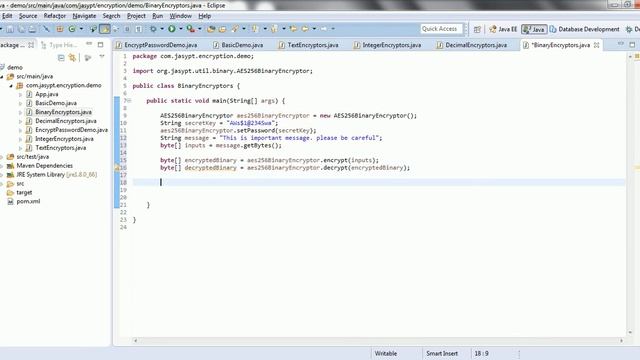This screenshot has width=640, height=360.
Task: Click right arrow of horizontal editor scrollbar
Action: [x=621, y=340]
